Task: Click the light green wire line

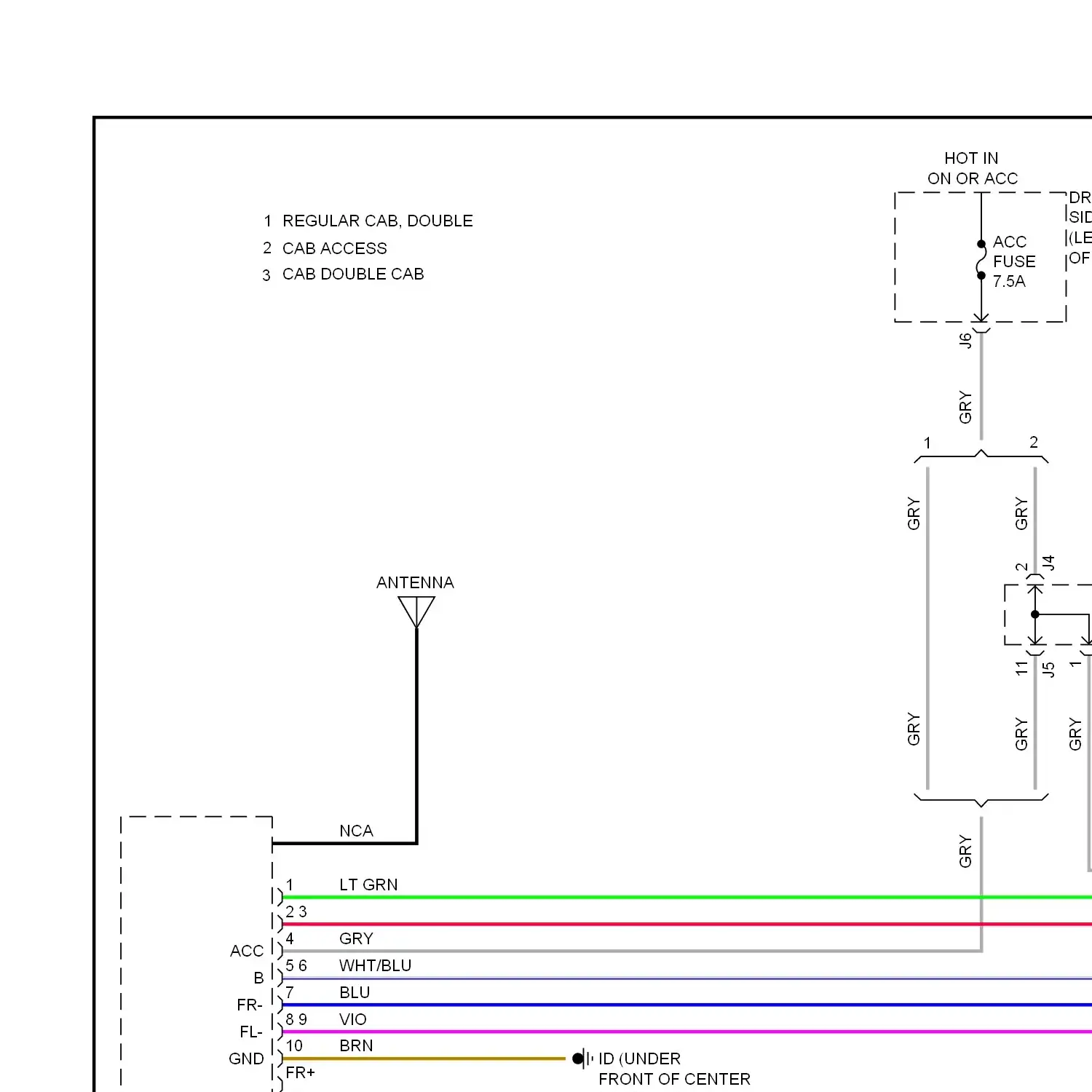Action: (x=687, y=897)
